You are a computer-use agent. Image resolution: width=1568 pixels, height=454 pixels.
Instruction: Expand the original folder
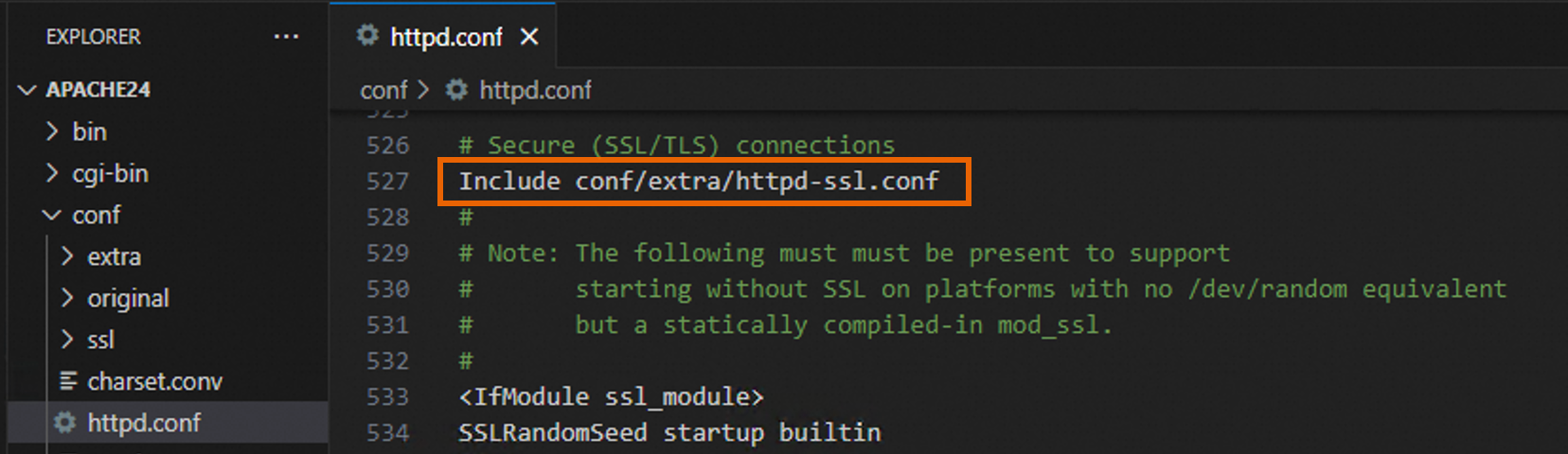click(x=67, y=298)
